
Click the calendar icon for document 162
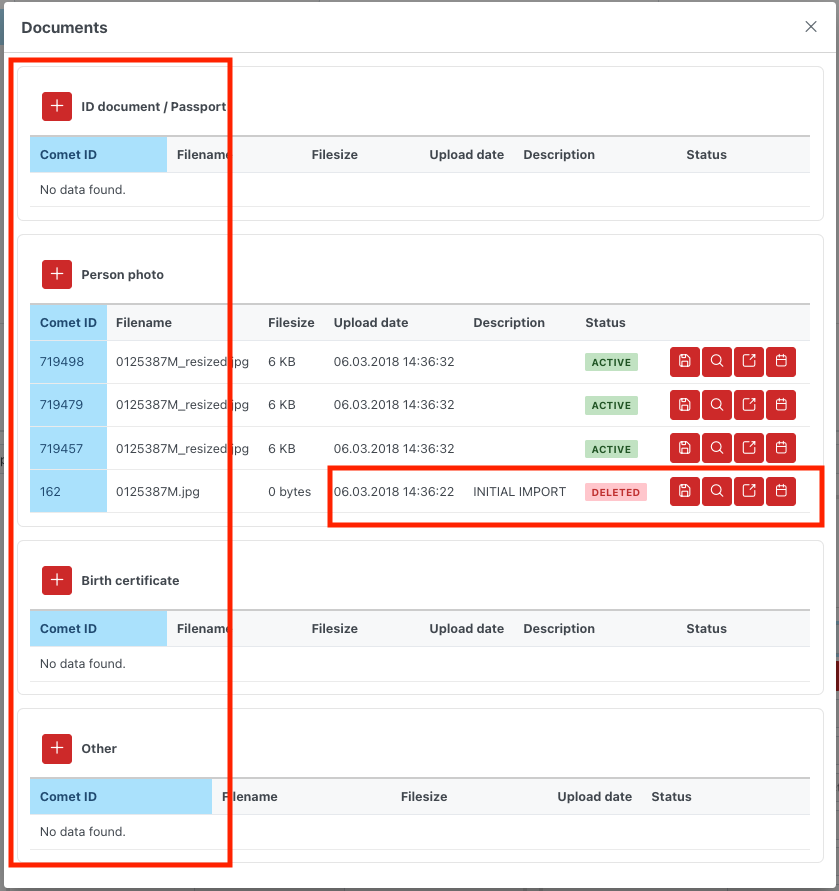coord(781,491)
